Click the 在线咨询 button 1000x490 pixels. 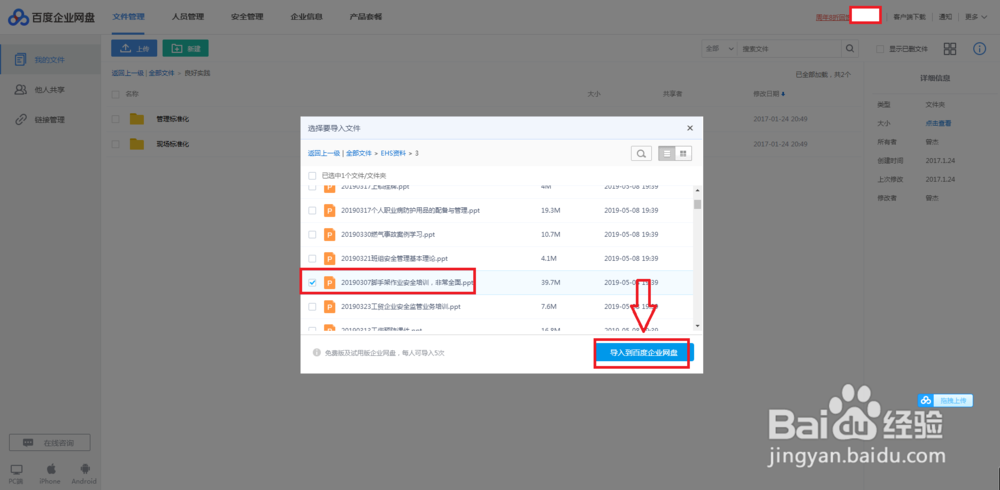(x=50, y=442)
